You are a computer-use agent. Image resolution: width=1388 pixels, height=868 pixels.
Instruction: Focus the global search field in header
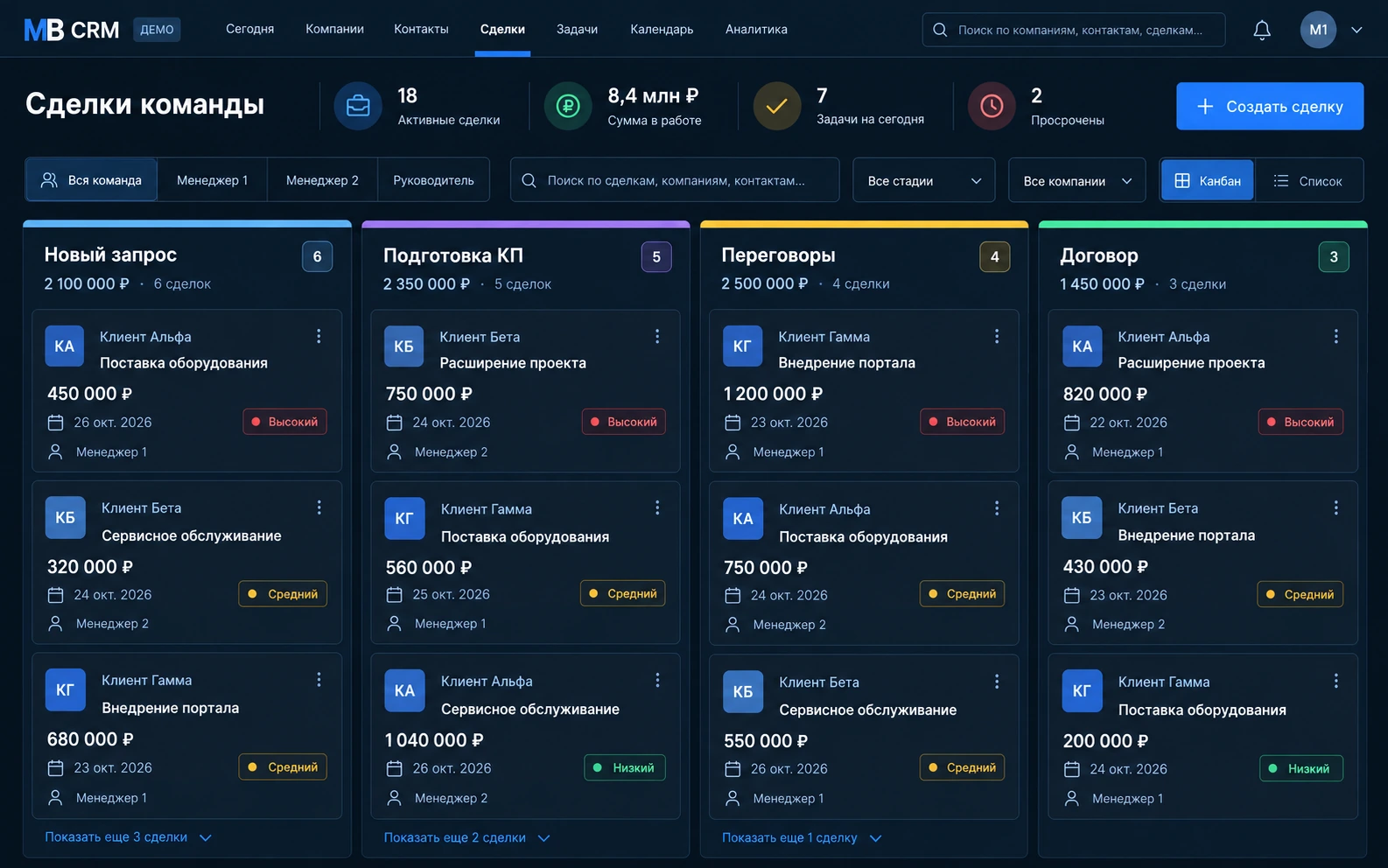coord(1073,30)
